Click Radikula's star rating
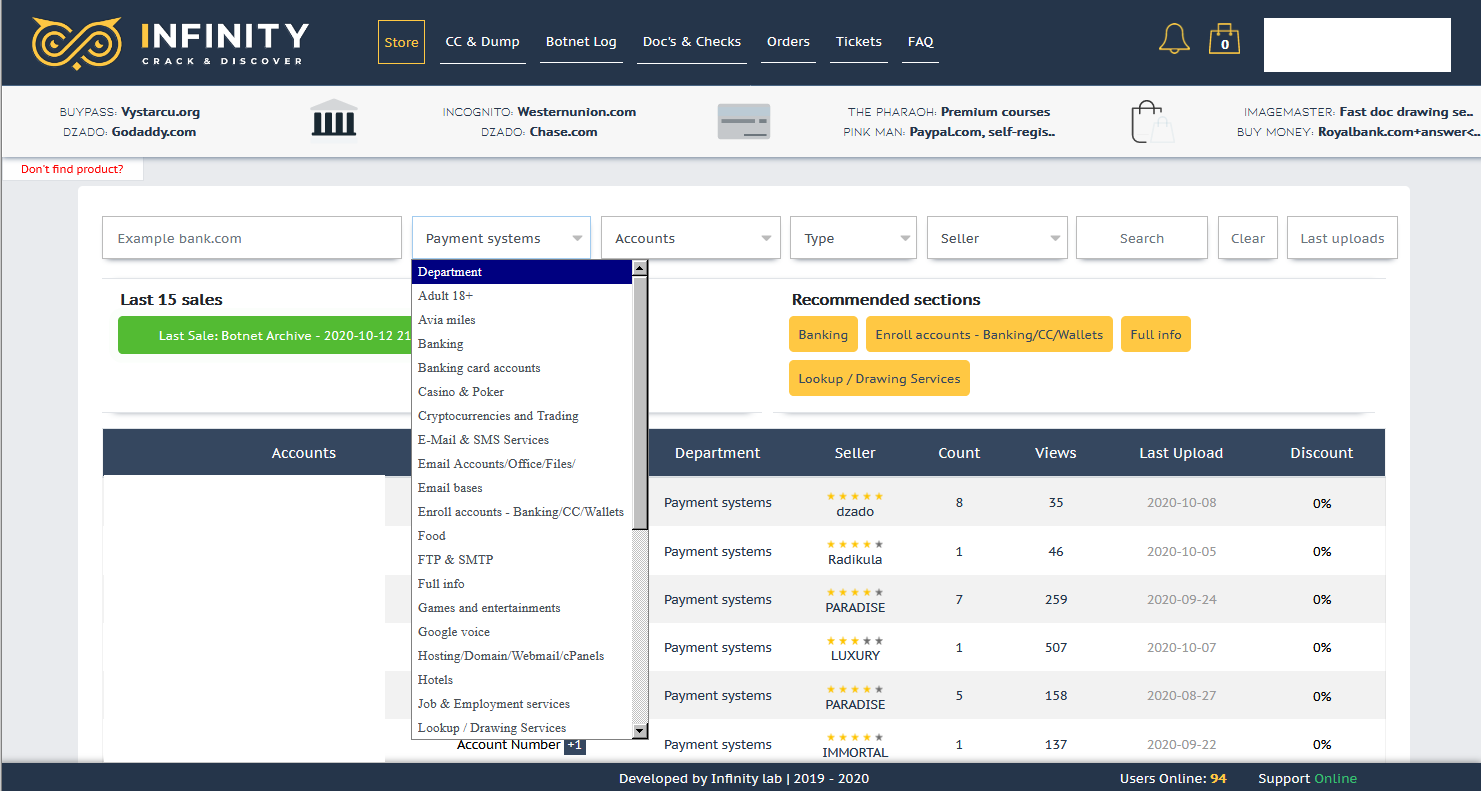 pos(855,545)
